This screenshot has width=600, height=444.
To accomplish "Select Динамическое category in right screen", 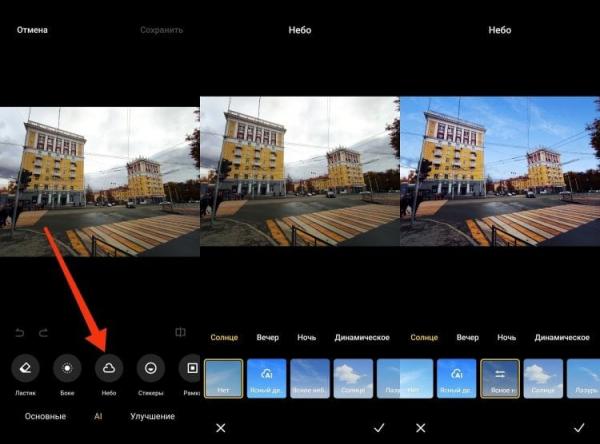I will tap(562, 338).
